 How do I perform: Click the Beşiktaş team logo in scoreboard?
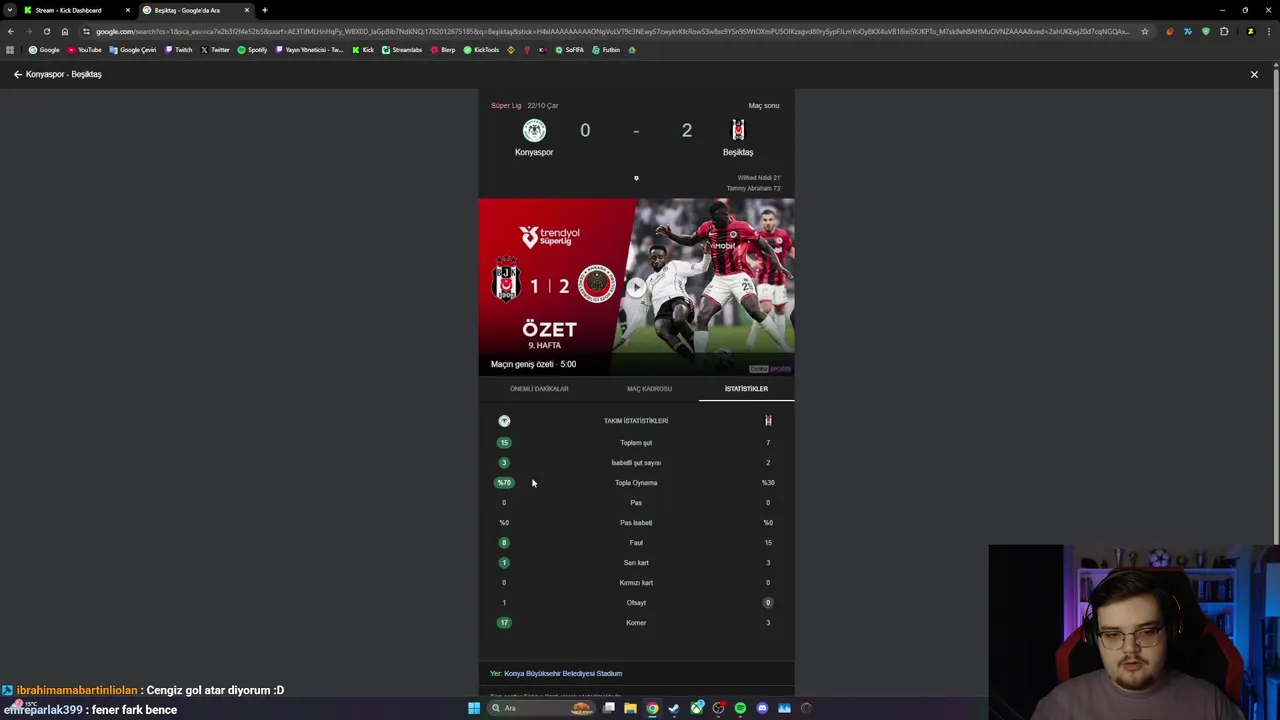click(738, 131)
